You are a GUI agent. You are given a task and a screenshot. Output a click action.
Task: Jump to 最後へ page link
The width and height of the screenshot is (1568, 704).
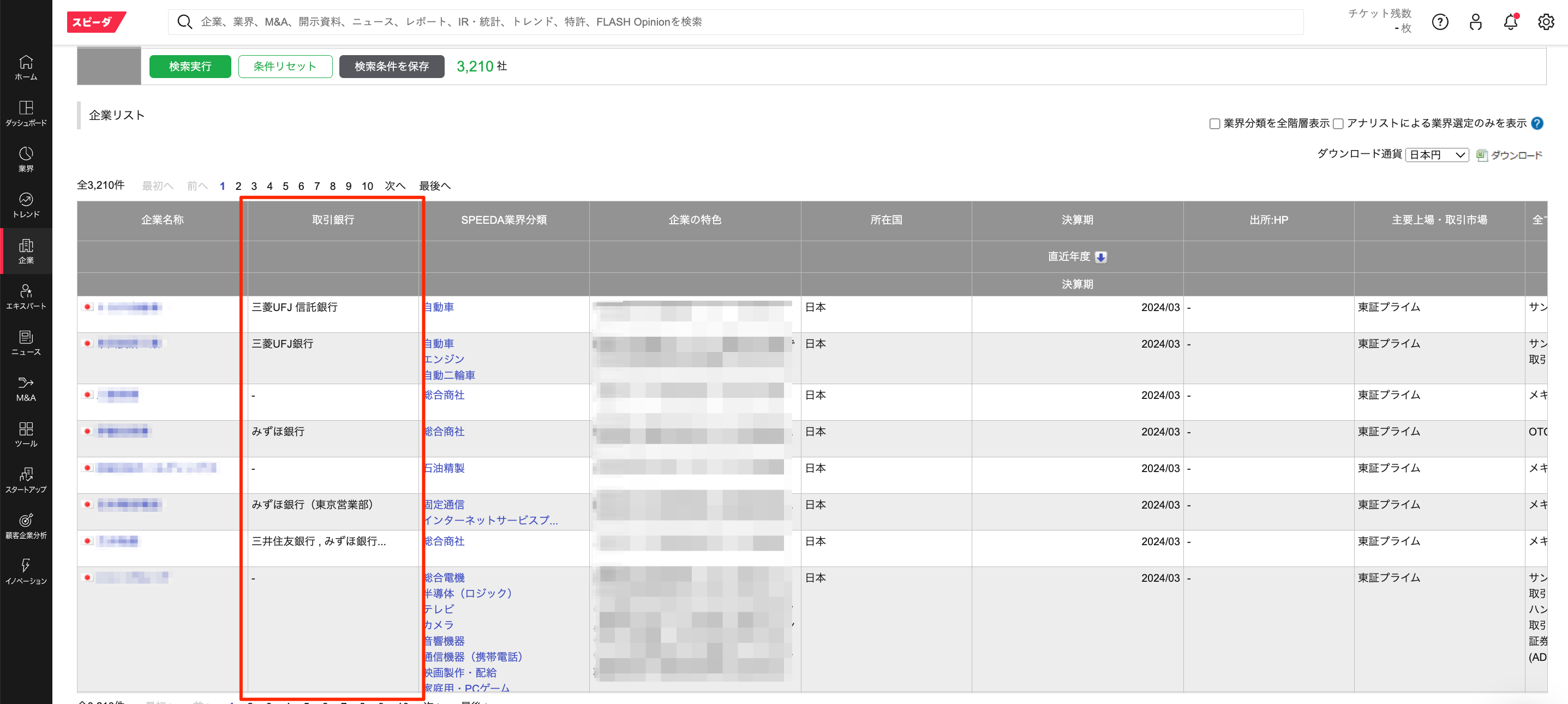click(434, 186)
